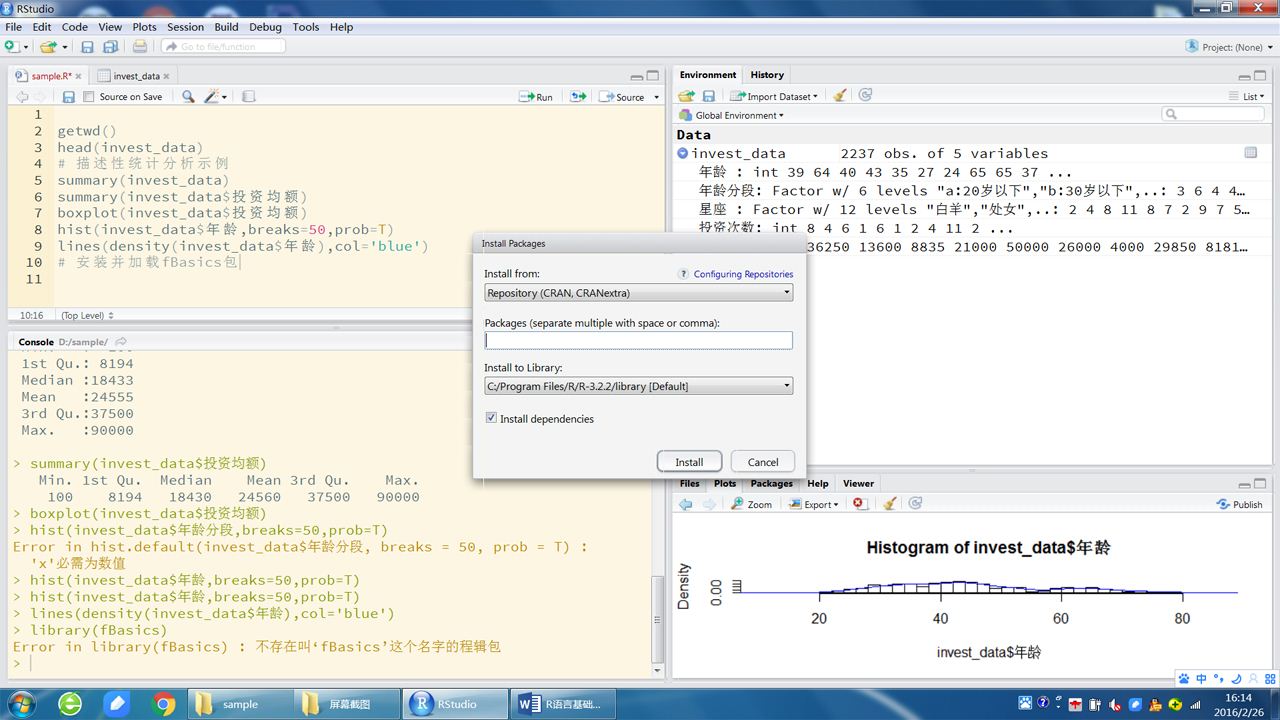Clear all plots with the broom icon in Plots pane
Viewport: 1280px width, 720px height.
[889, 504]
